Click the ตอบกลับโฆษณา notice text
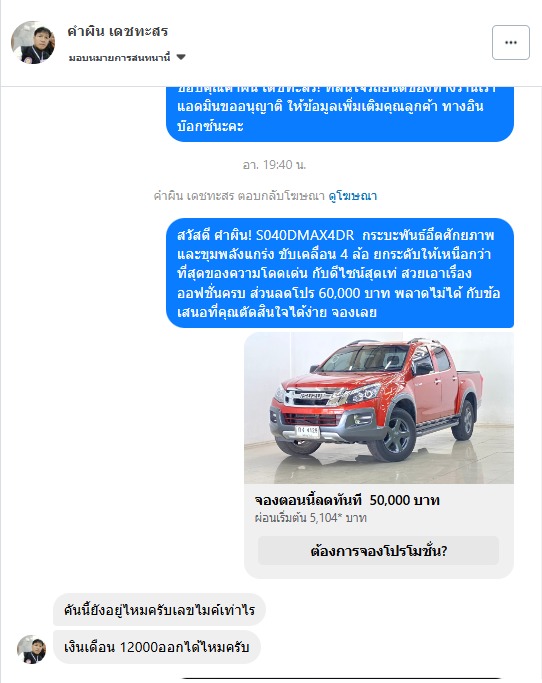The width and height of the screenshot is (542, 683). coord(281,196)
